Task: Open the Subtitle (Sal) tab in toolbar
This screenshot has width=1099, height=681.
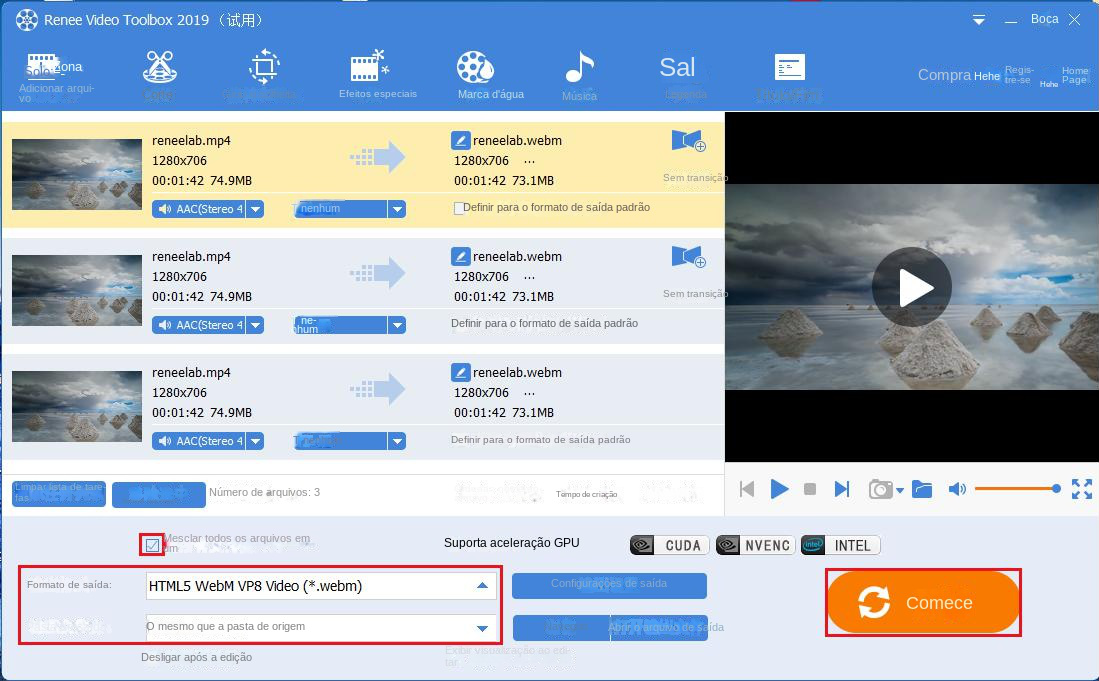Action: click(x=677, y=68)
